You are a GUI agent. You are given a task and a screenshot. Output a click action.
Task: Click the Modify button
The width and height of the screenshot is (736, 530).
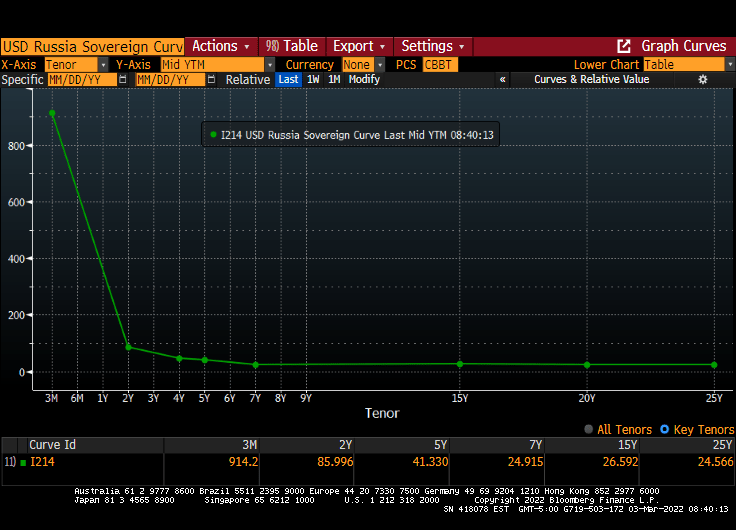364,80
